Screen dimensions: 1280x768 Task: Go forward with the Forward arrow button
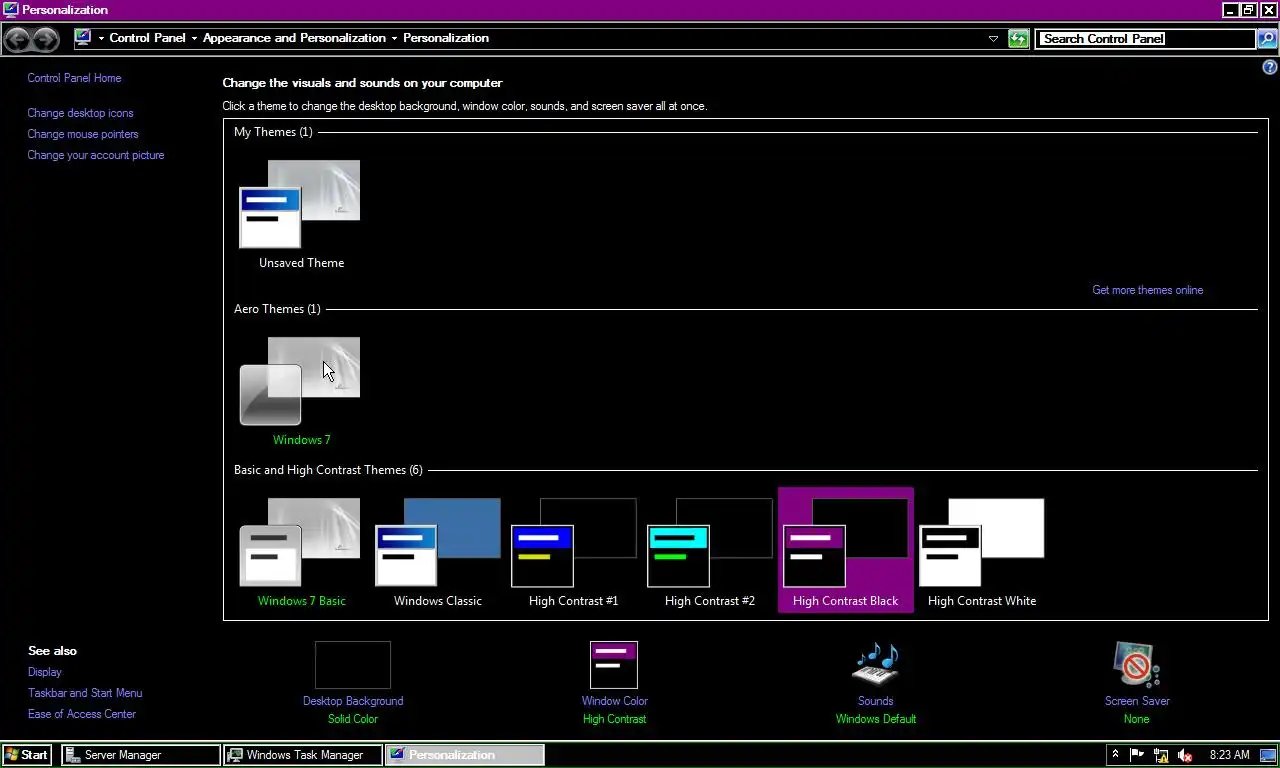(46, 39)
